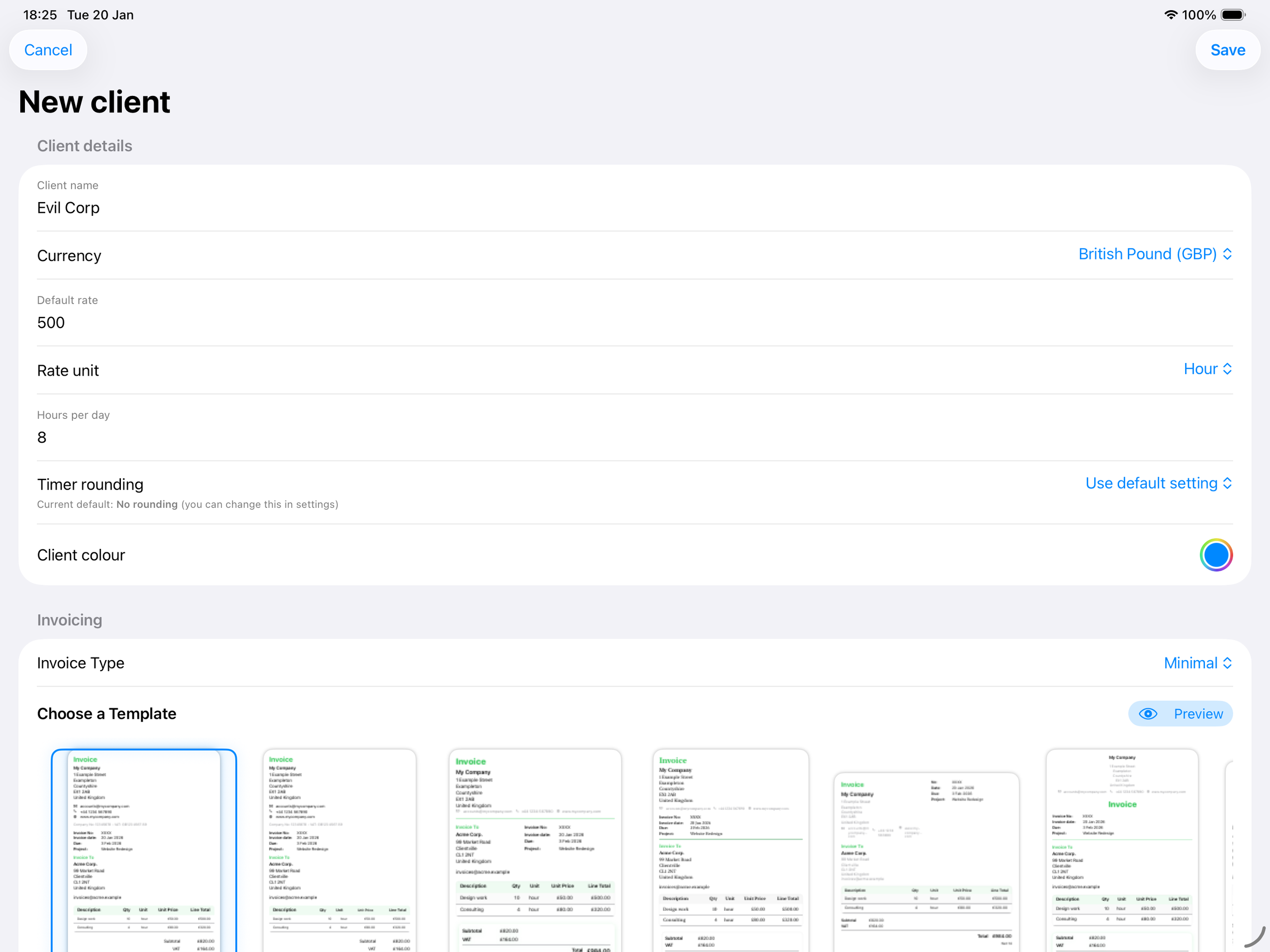Choose the rightmost visible invoice template
This screenshot has width=1270, height=952.
click(1121, 849)
